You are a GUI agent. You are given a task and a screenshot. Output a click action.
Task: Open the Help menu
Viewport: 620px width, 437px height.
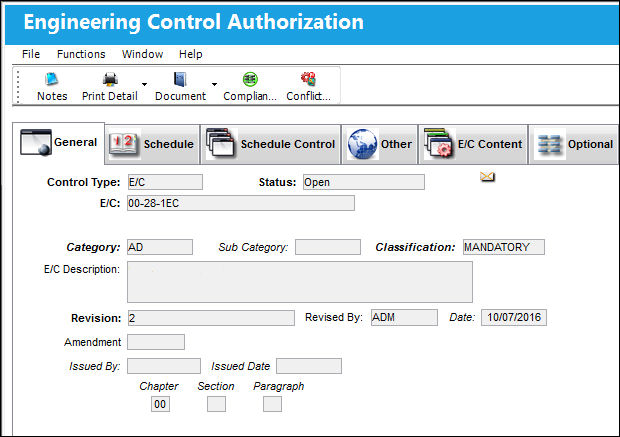coord(191,54)
